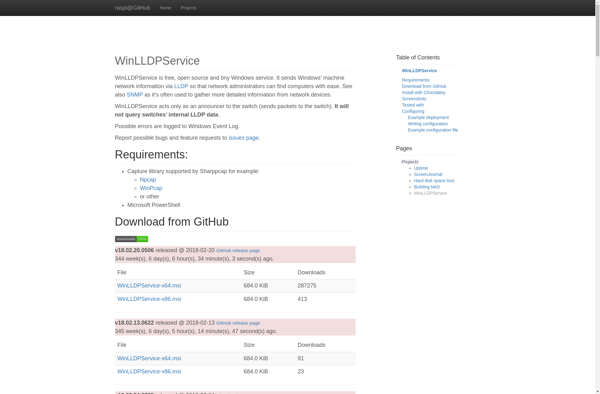
Task: Click the Pages sidebar title
Action: coord(404,148)
